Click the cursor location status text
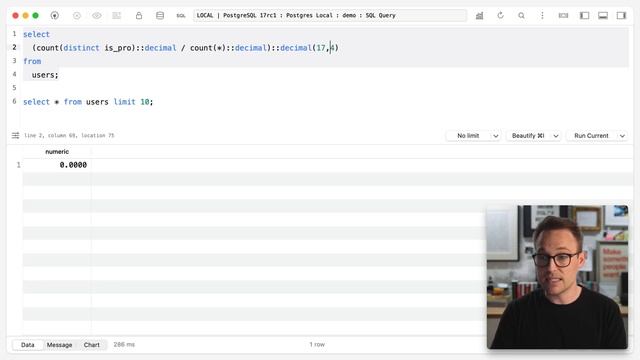 pyautogui.click(x=69, y=136)
